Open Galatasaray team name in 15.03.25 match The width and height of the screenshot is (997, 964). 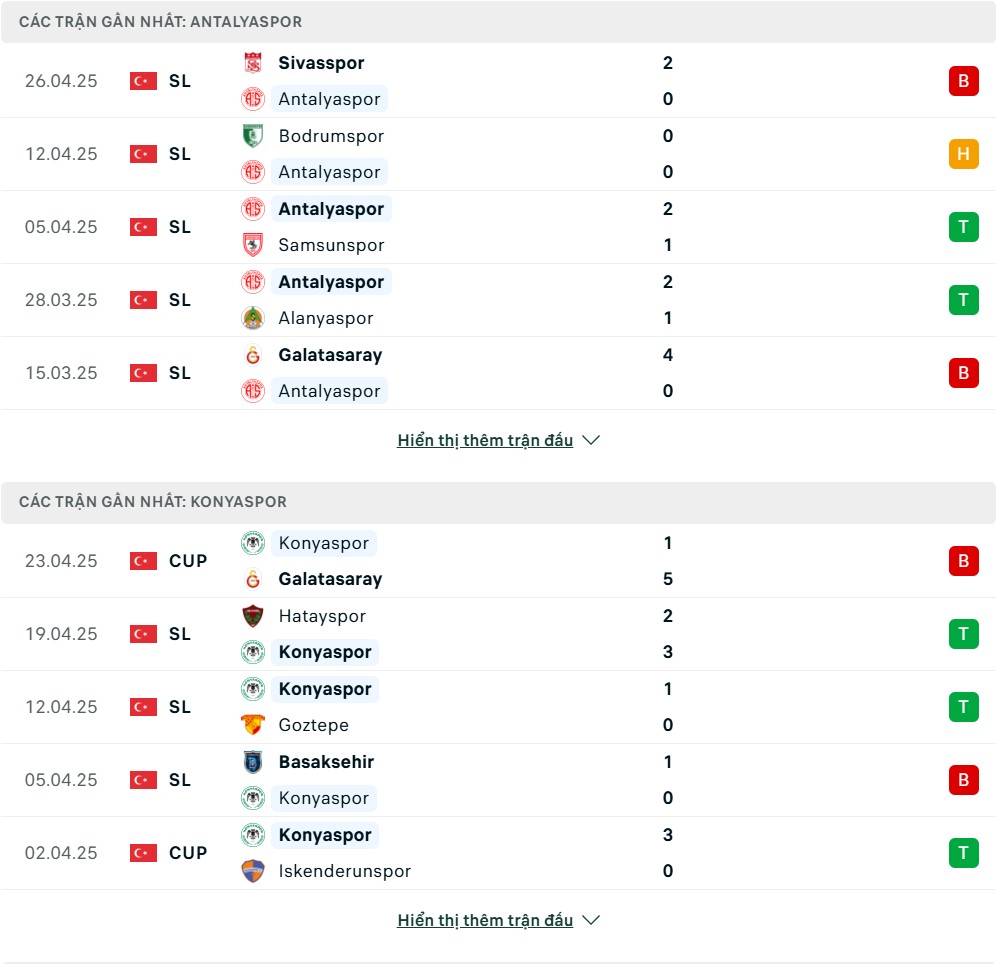(x=330, y=355)
